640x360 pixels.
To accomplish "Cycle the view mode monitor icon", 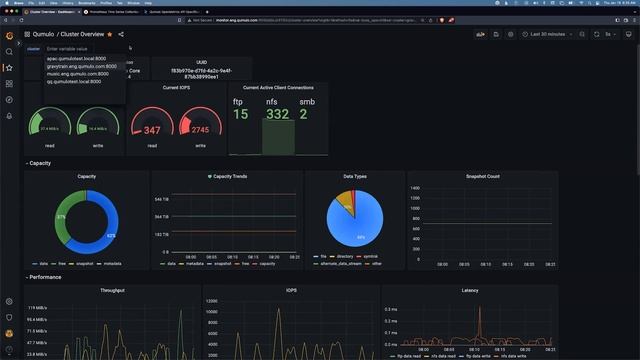I will (x=629, y=34).
